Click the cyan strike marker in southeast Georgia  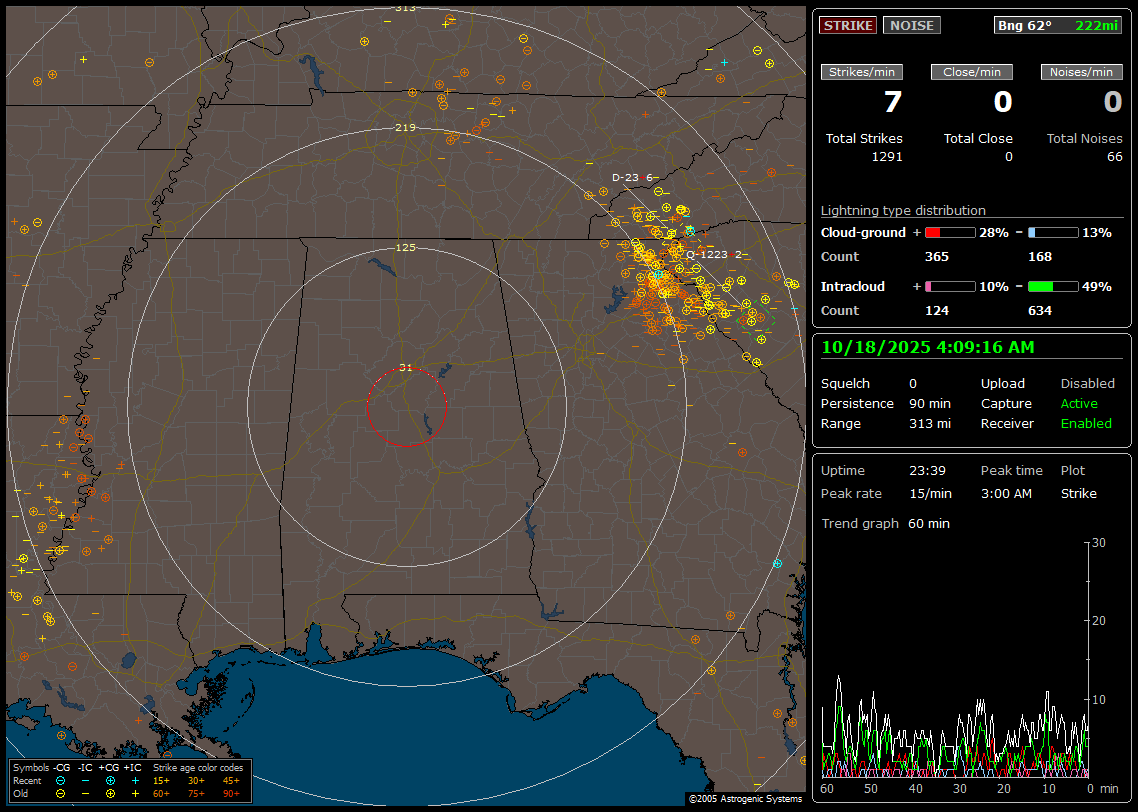point(777,564)
